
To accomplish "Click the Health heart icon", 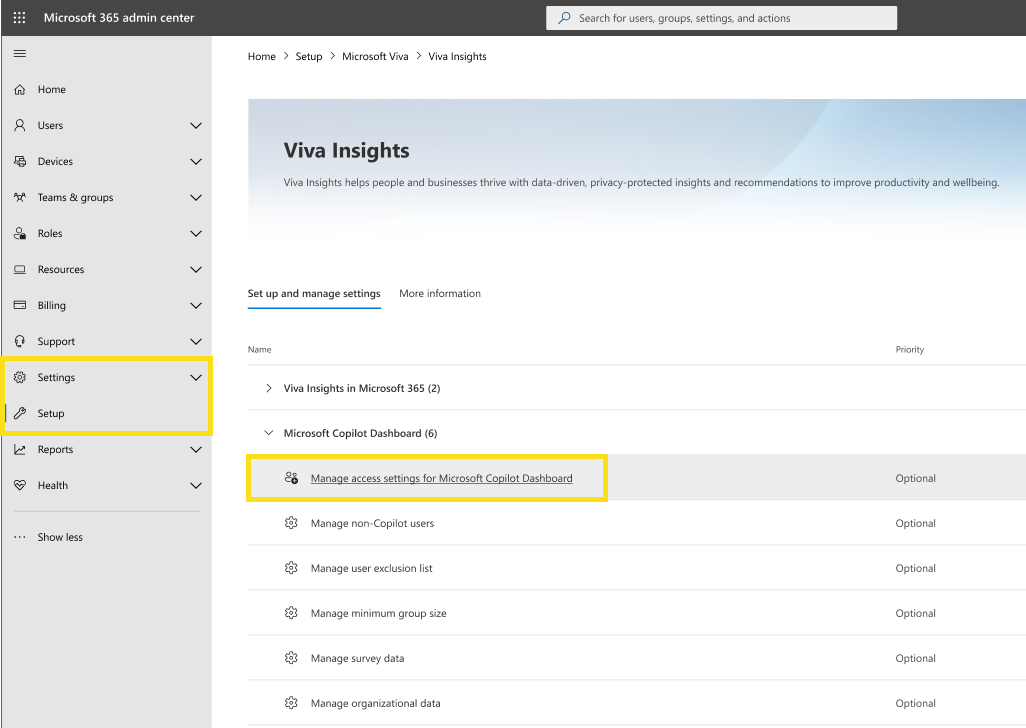I will 20,485.
